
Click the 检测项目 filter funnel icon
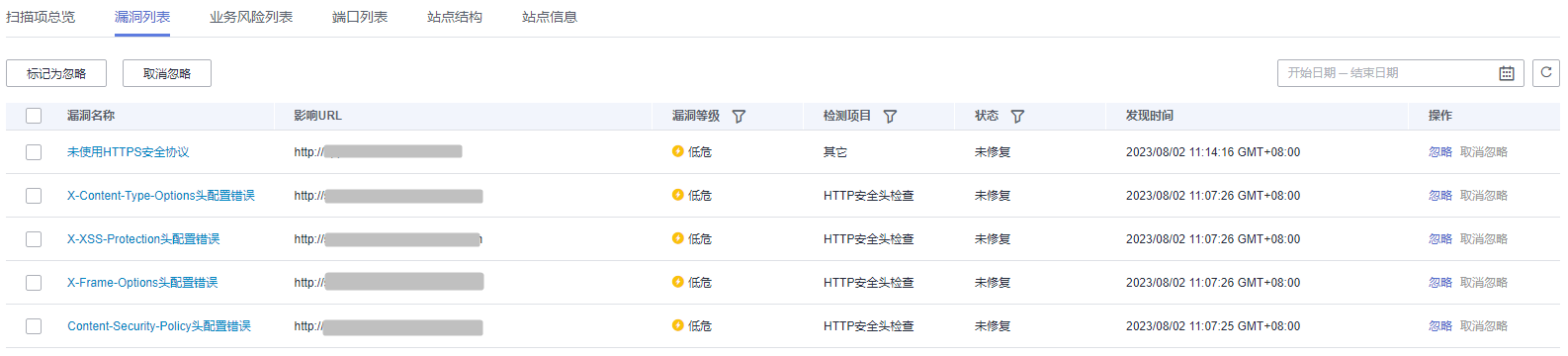pyautogui.click(x=890, y=116)
